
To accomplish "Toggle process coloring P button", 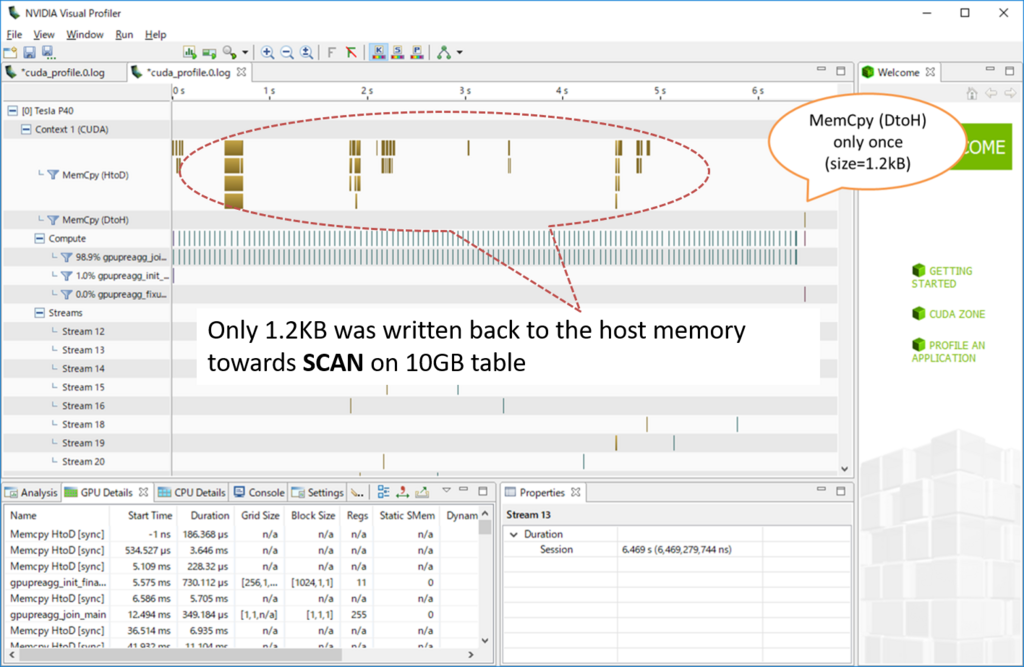I will pyautogui.click(x=417, y=53).
